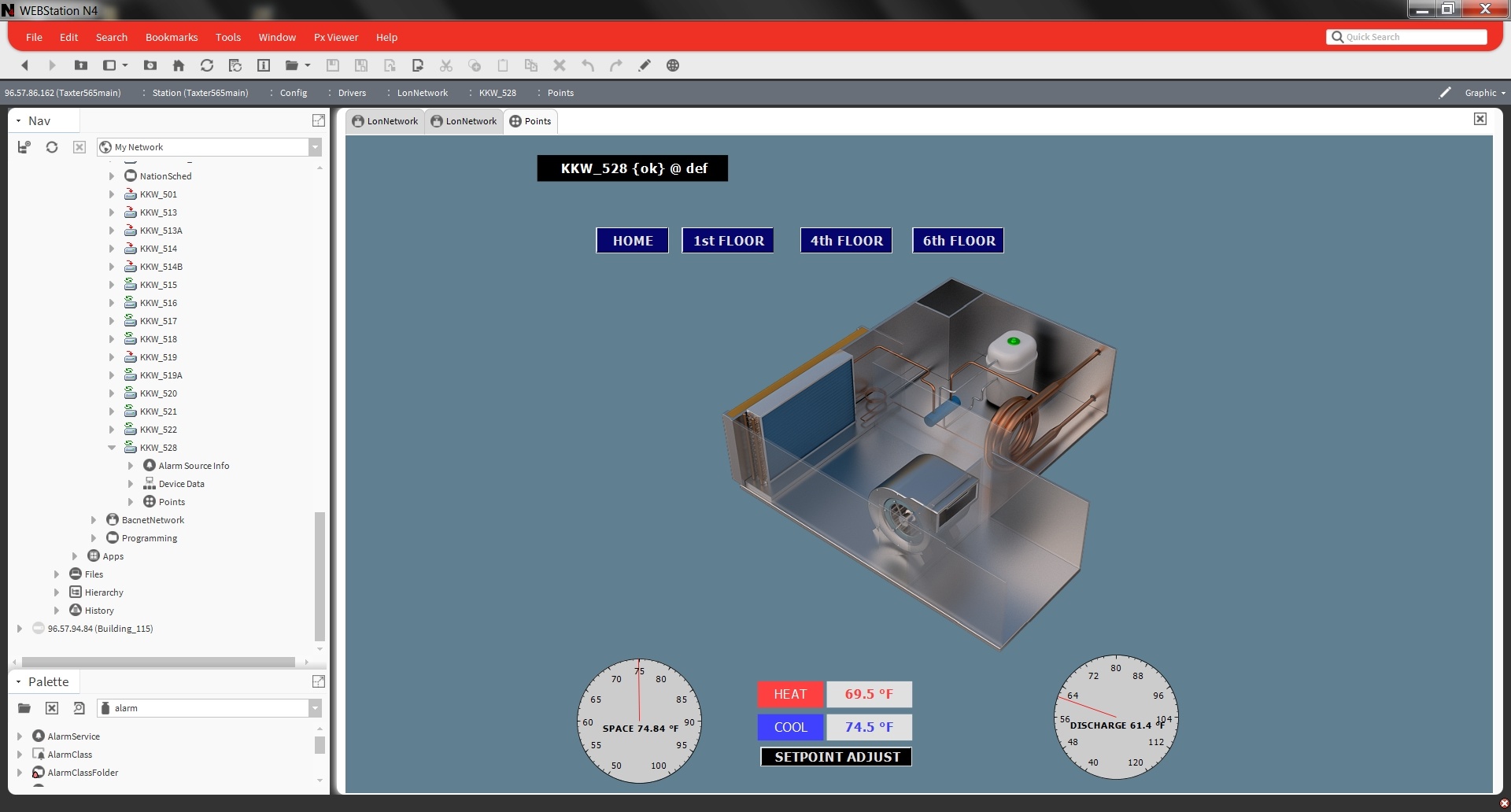Open the Graphic view selector dropdown
1511x812 pixels.
[1485, 93]
